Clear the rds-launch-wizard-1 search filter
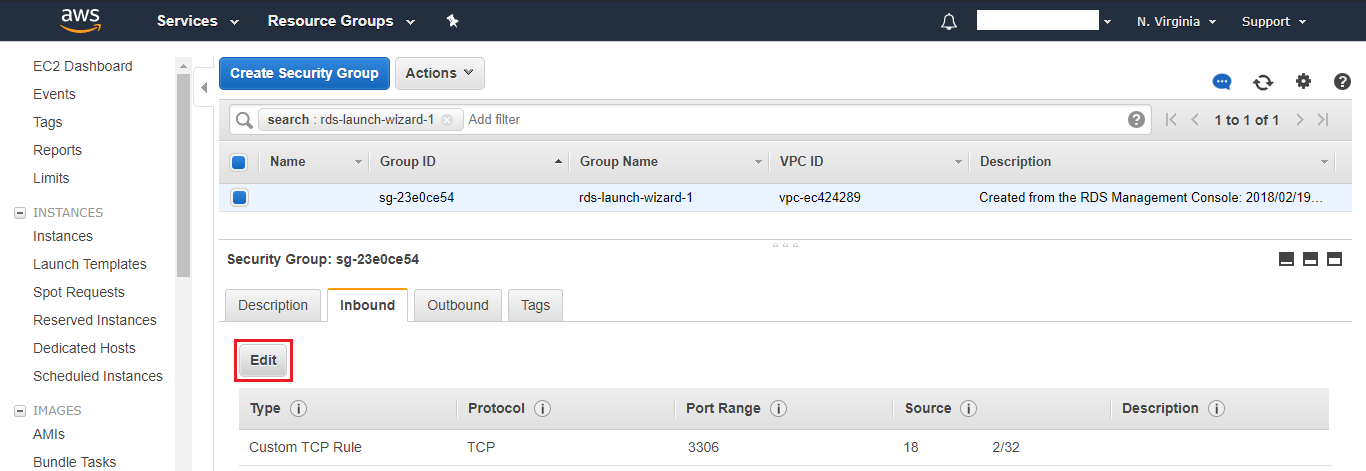 point(447,120)
